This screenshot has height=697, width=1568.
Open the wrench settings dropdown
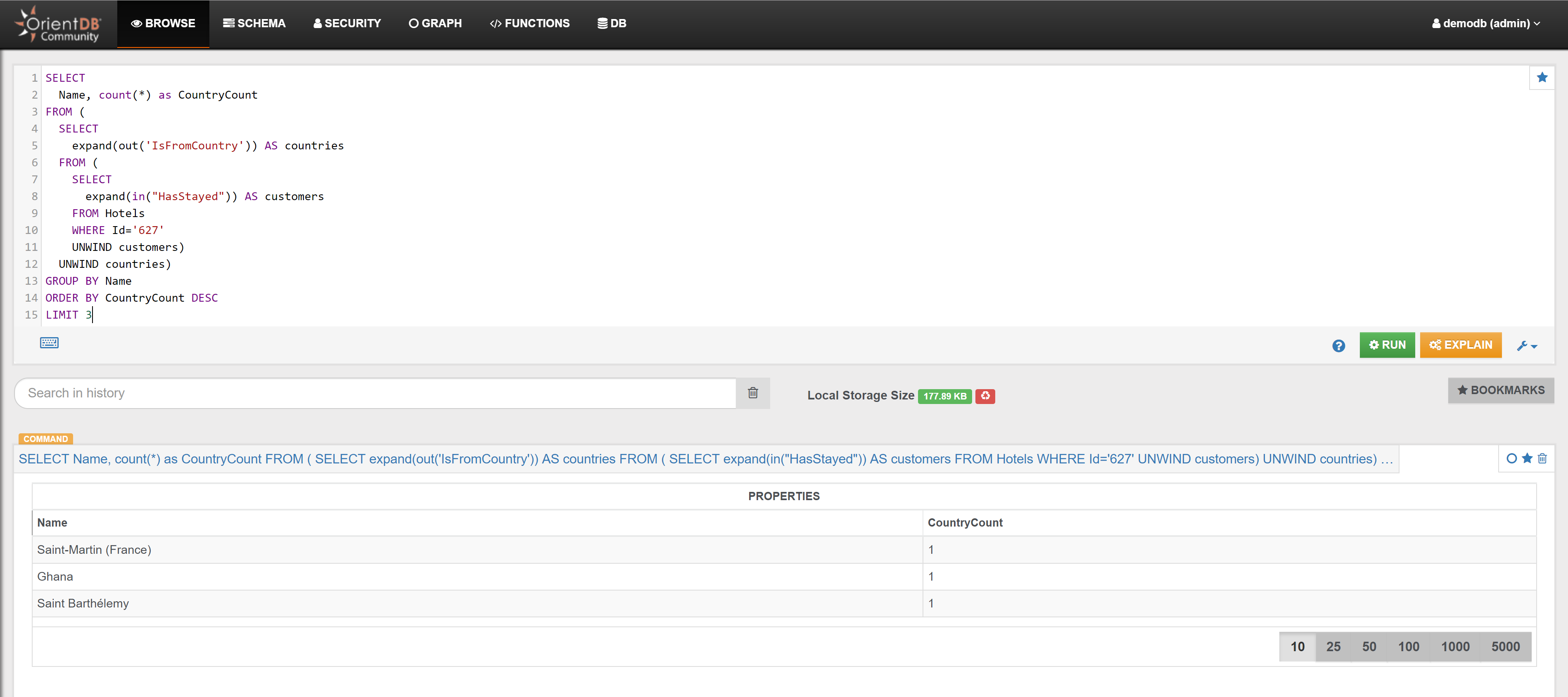coord(1527,345)
